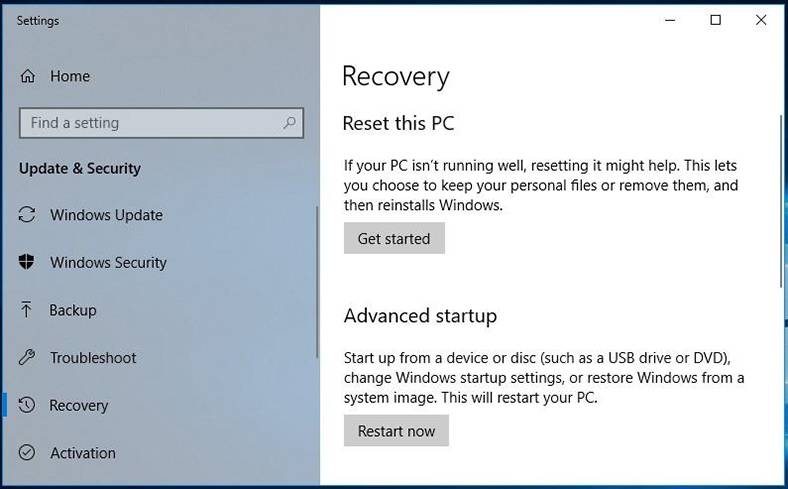
Task: Click the sidebar navigation scrollbar
Action: coord(317,282)
